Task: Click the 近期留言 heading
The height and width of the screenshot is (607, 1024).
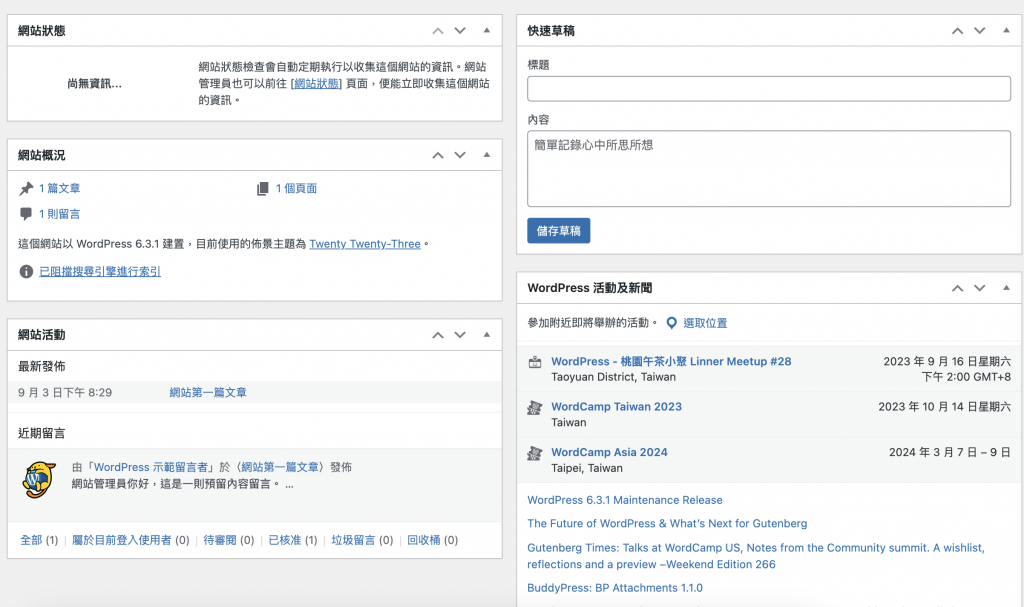Action: [42, 433]
